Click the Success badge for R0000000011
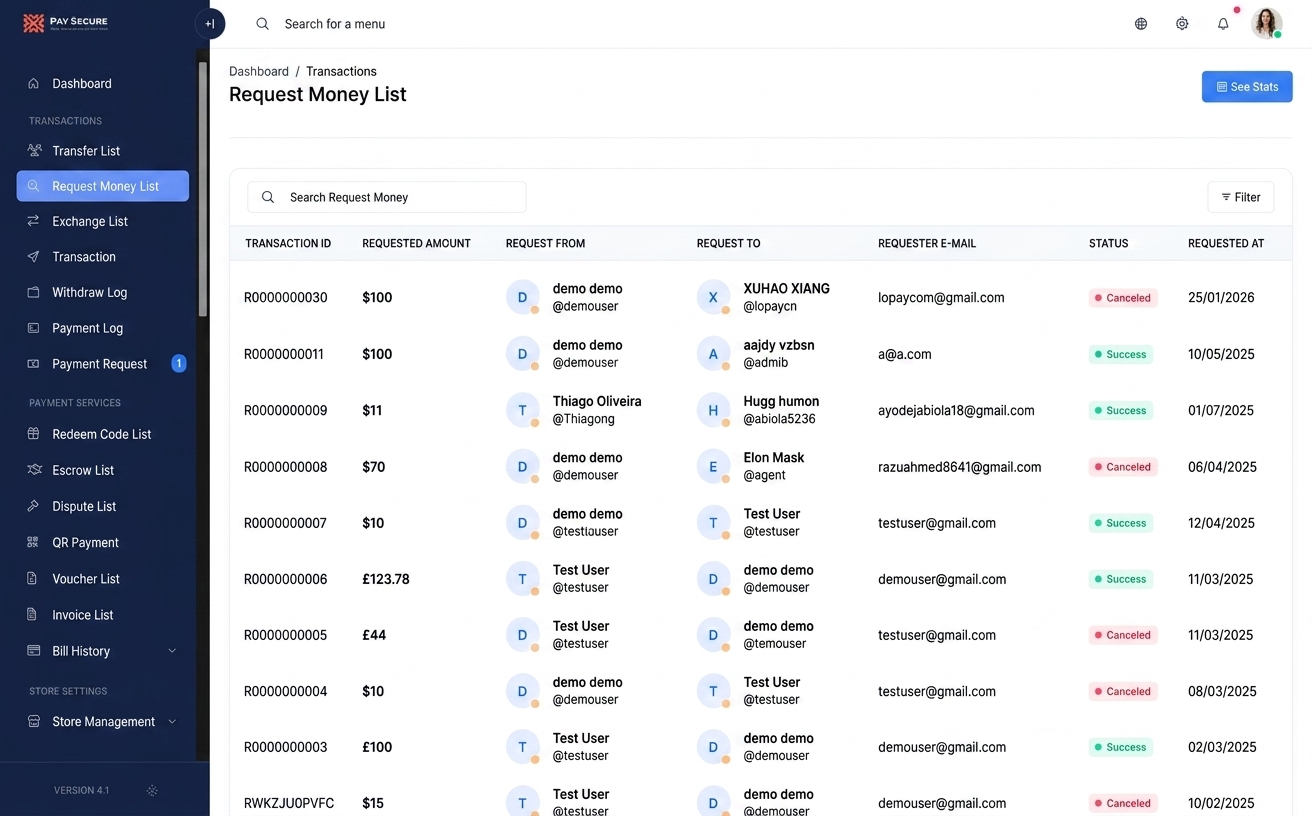Viewport: 1312px width, 816px height. point(1121,354)
